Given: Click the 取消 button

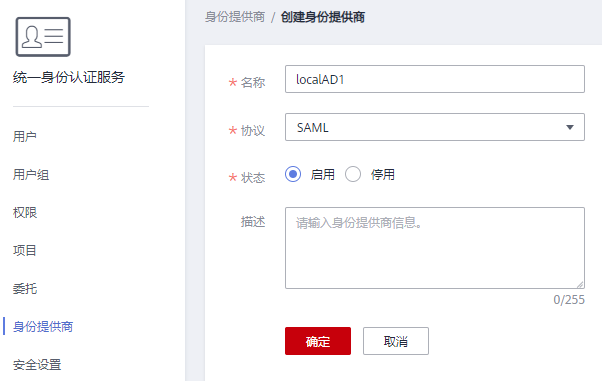Looking at the screenshot, I should (x=396, y=341).
